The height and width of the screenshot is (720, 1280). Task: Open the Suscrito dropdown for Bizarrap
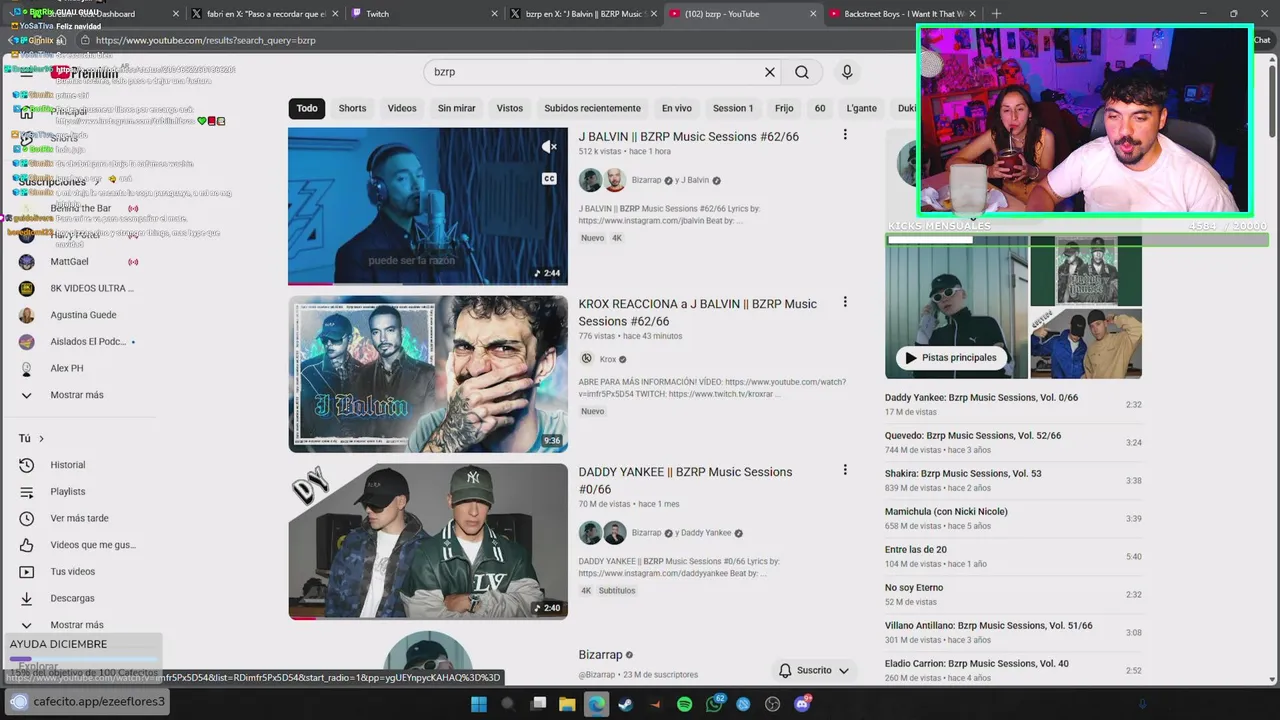814,670
